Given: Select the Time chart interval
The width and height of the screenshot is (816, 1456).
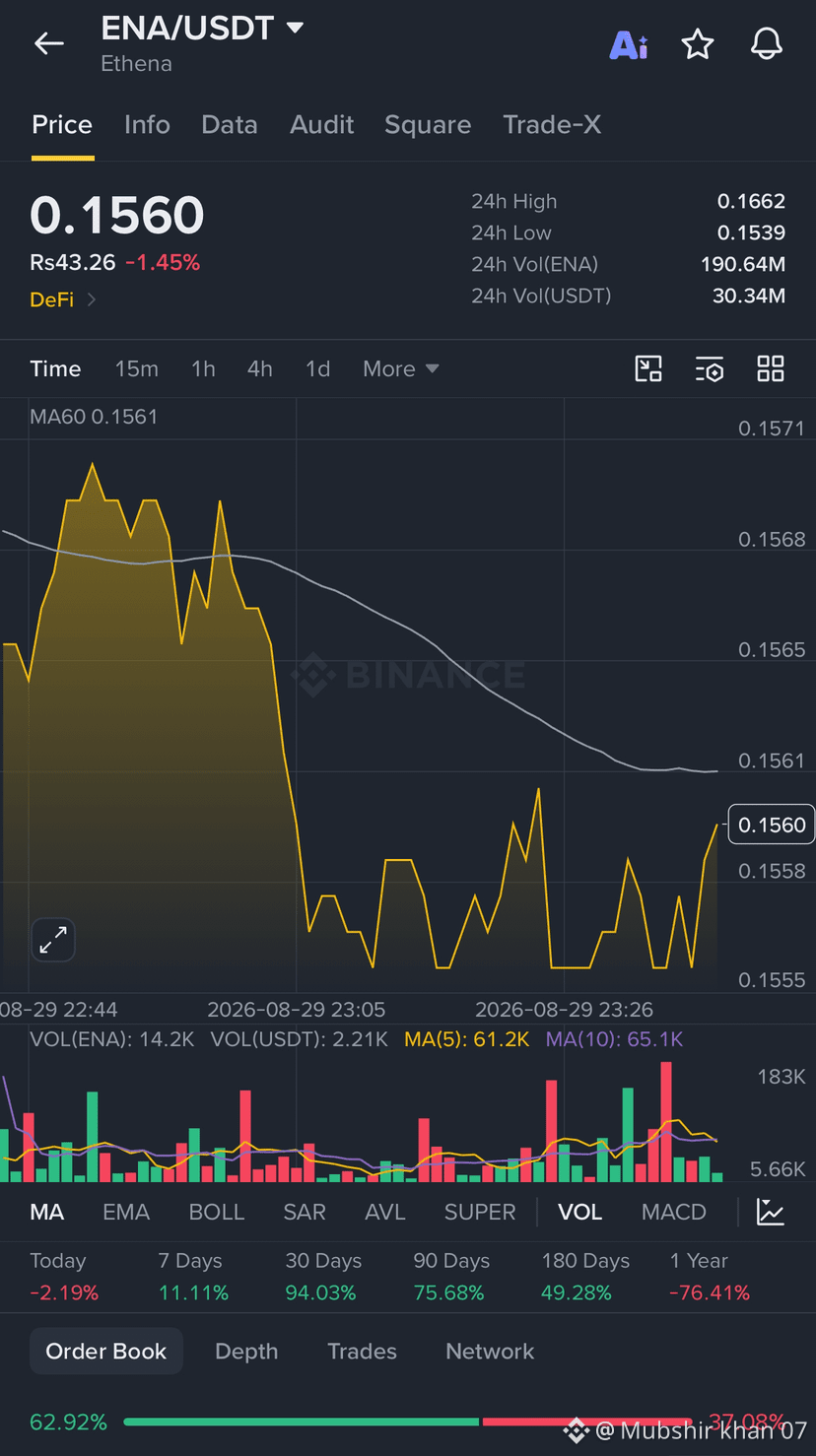Looking at the screenshot, I should coord(55,368).
